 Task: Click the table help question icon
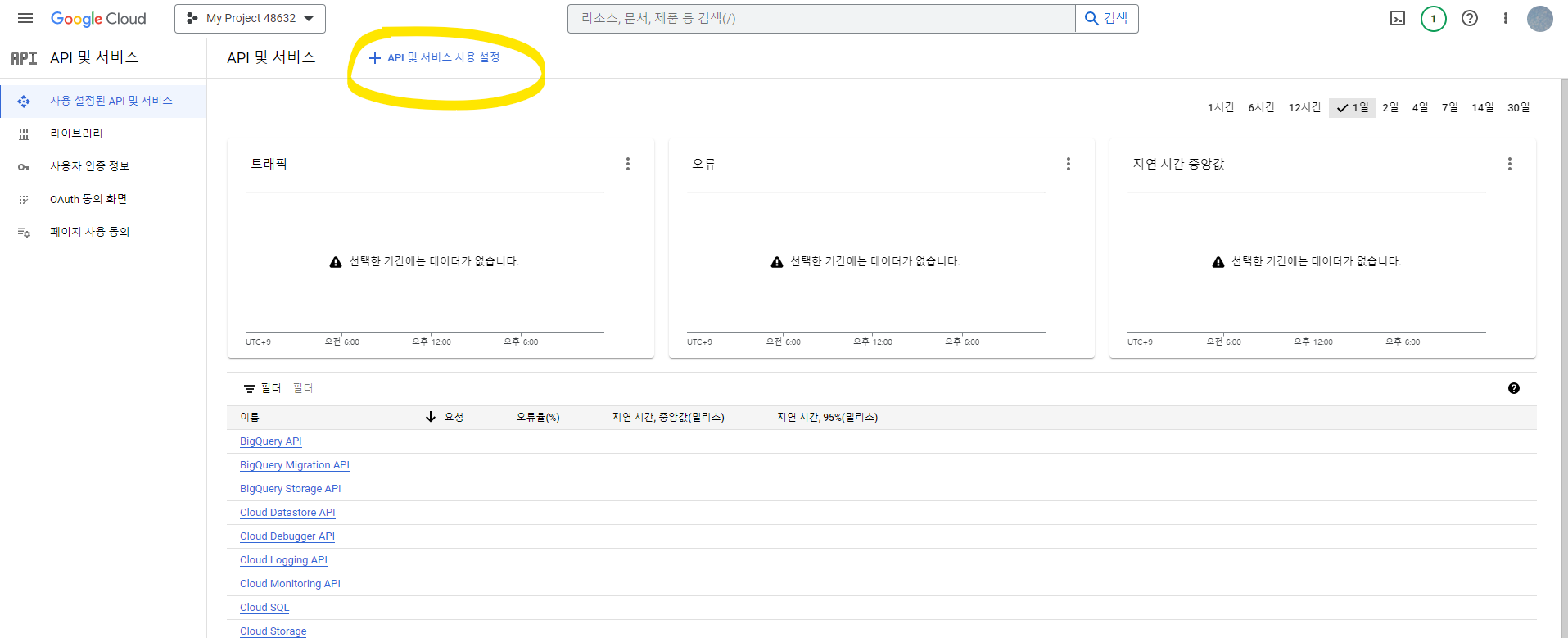coord(1514,388)
